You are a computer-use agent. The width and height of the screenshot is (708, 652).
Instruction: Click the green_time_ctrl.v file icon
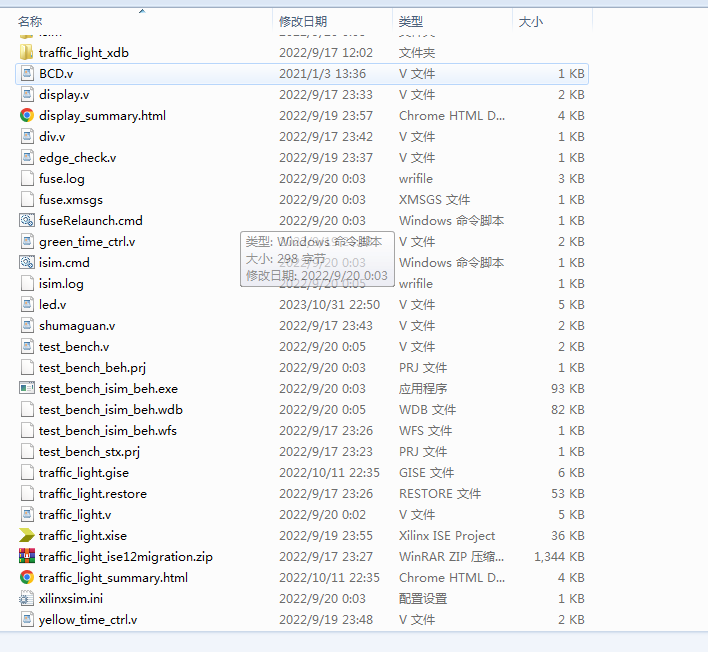tap(27, 241)
